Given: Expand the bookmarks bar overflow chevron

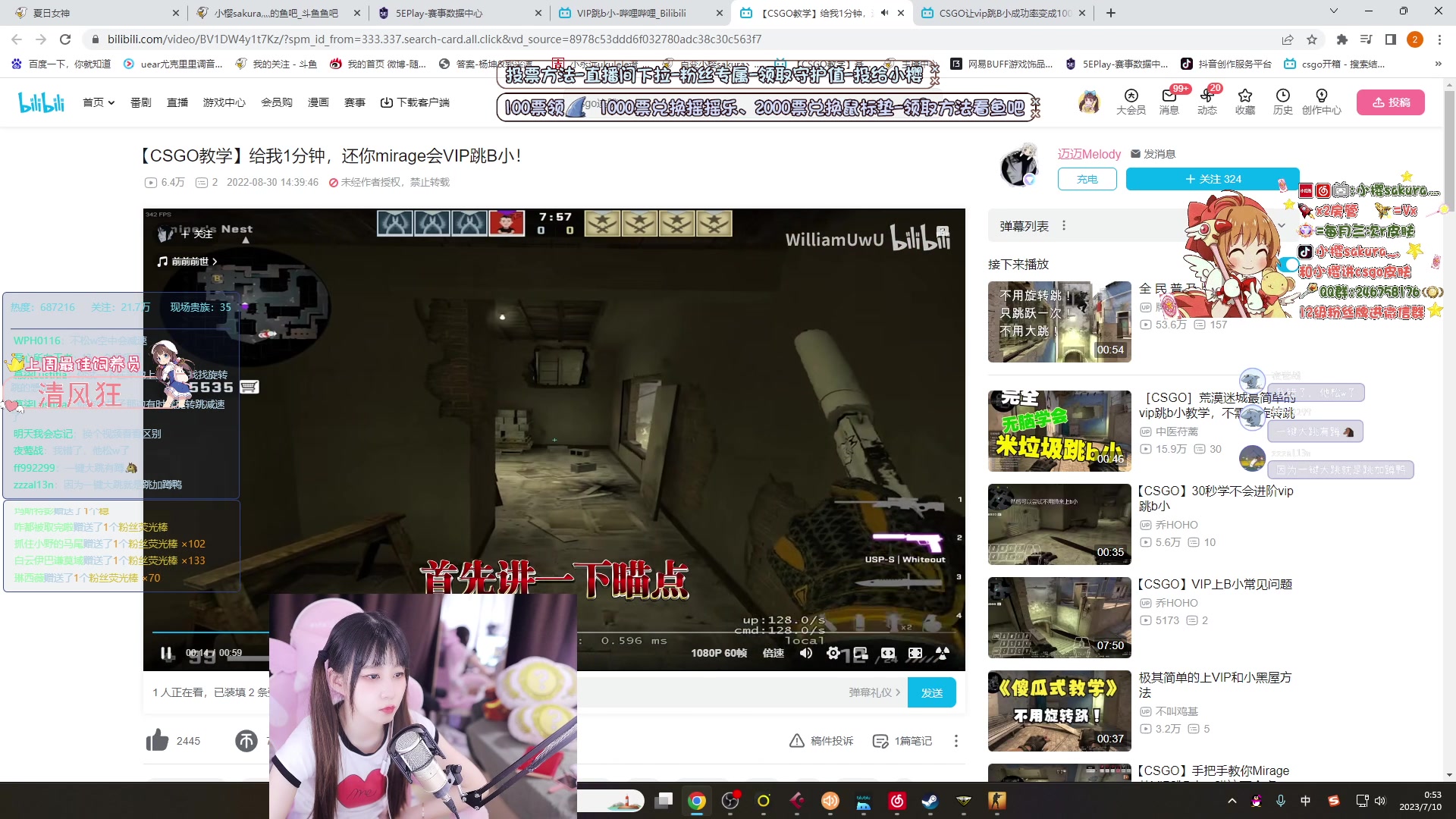Looking at the screenshot, I should point(1438,64).
